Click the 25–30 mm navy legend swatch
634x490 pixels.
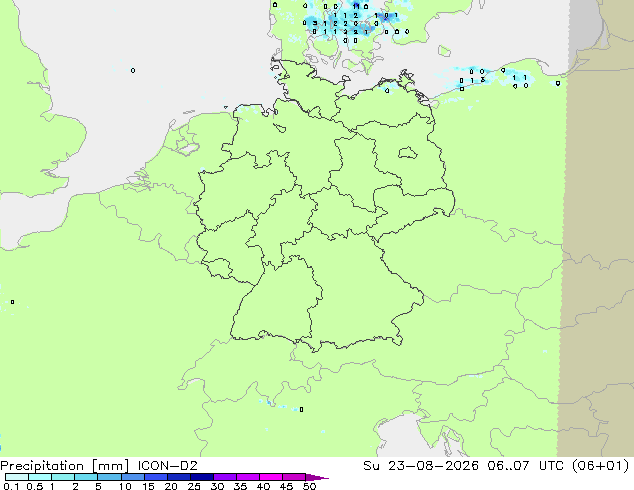point(202,477)
